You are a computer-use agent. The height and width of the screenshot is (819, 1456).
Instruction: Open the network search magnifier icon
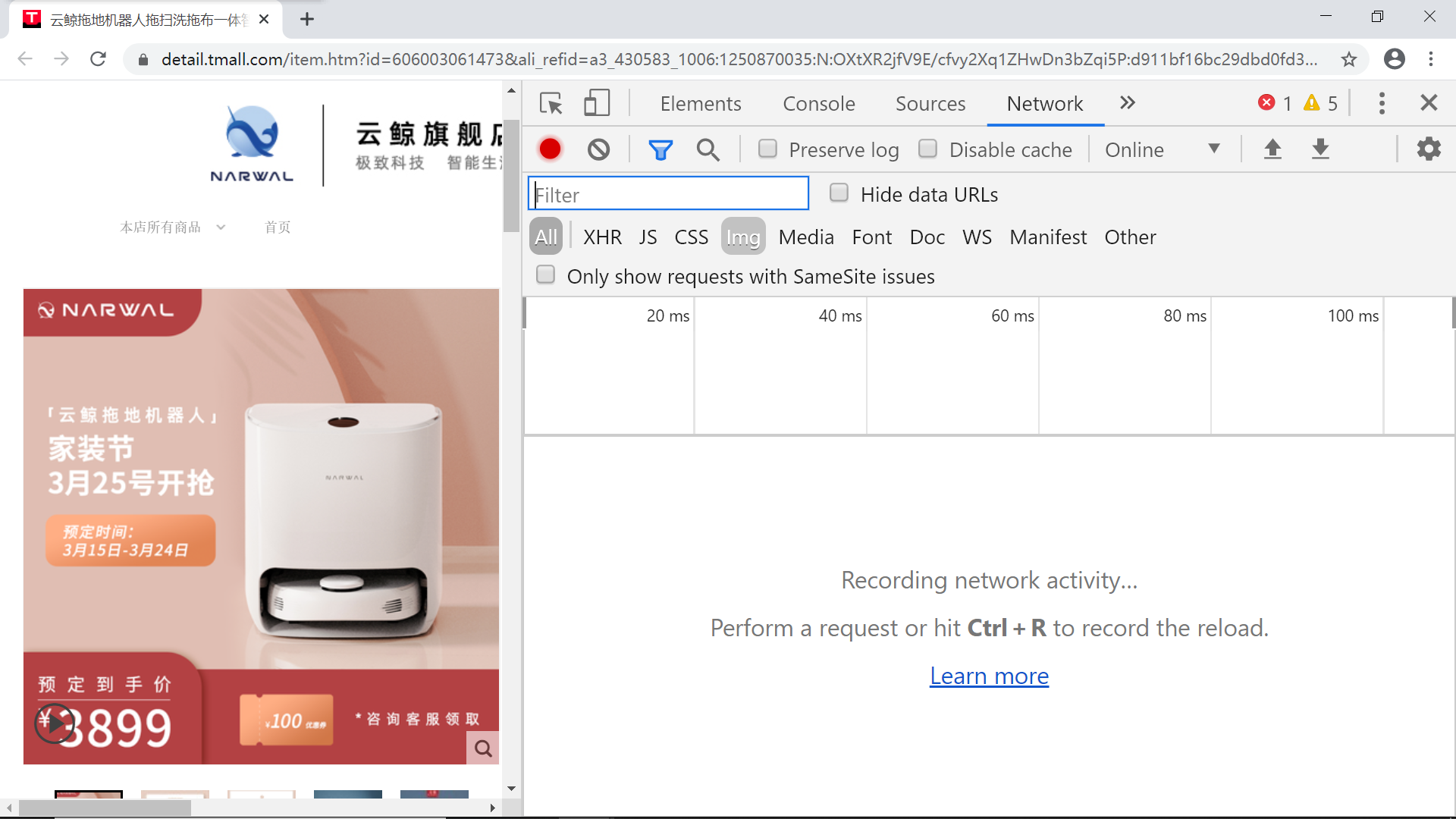pos(708,149)
